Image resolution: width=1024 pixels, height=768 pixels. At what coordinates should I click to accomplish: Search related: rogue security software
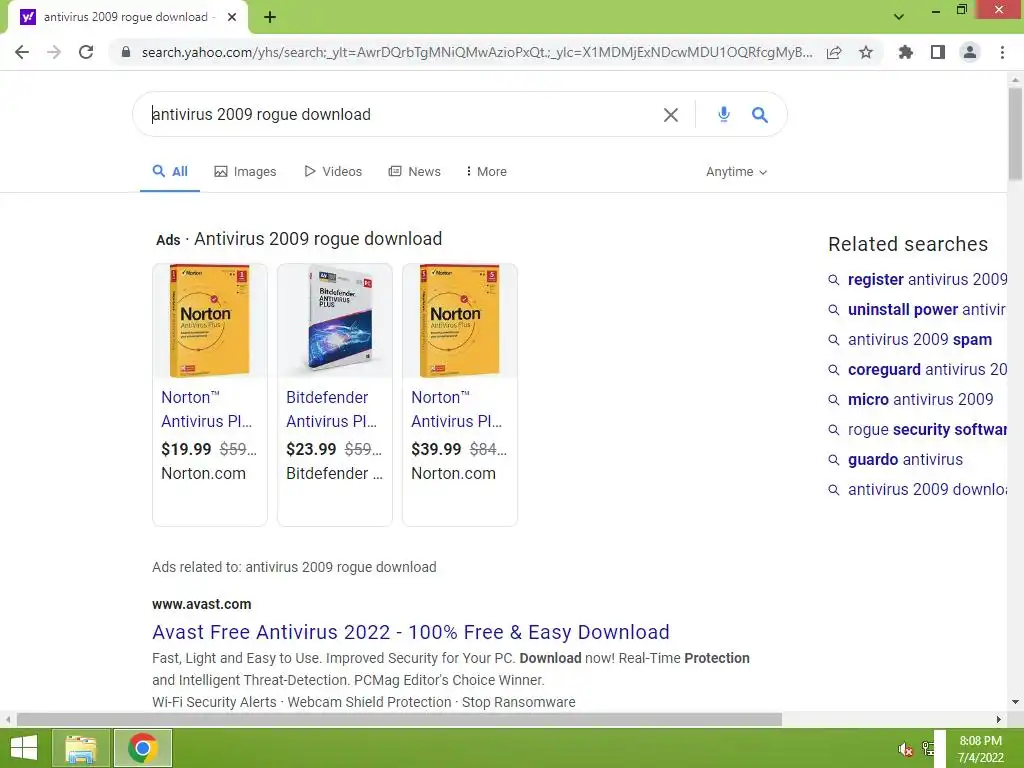point(927,430)
